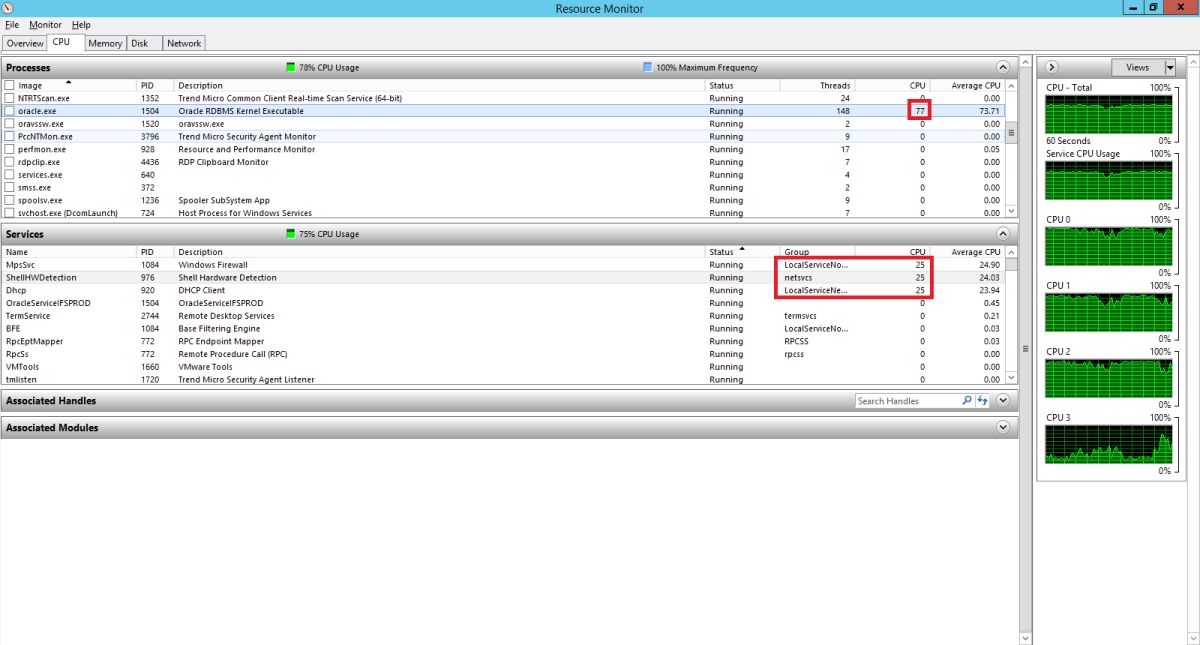The image size is (1200, 645).
Task: Check the oravssw.exe process checkbox
Action: [x=9, y=124]
